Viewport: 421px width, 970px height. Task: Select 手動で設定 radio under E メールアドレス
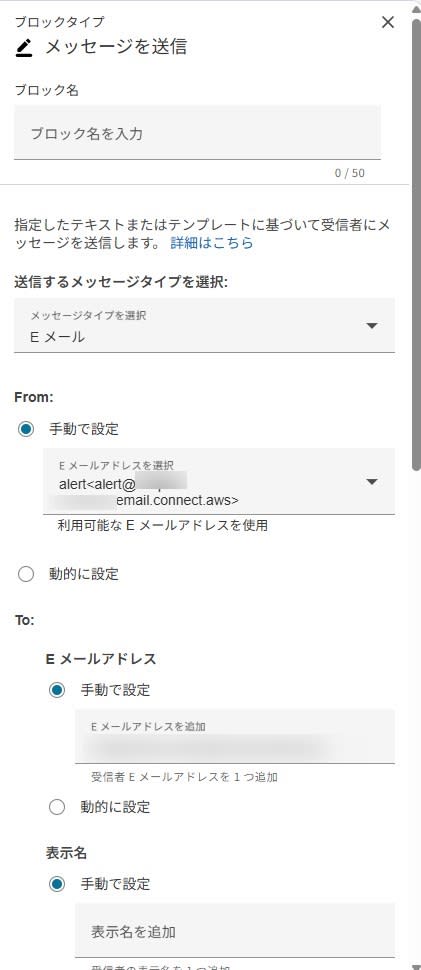pos(57,690)
